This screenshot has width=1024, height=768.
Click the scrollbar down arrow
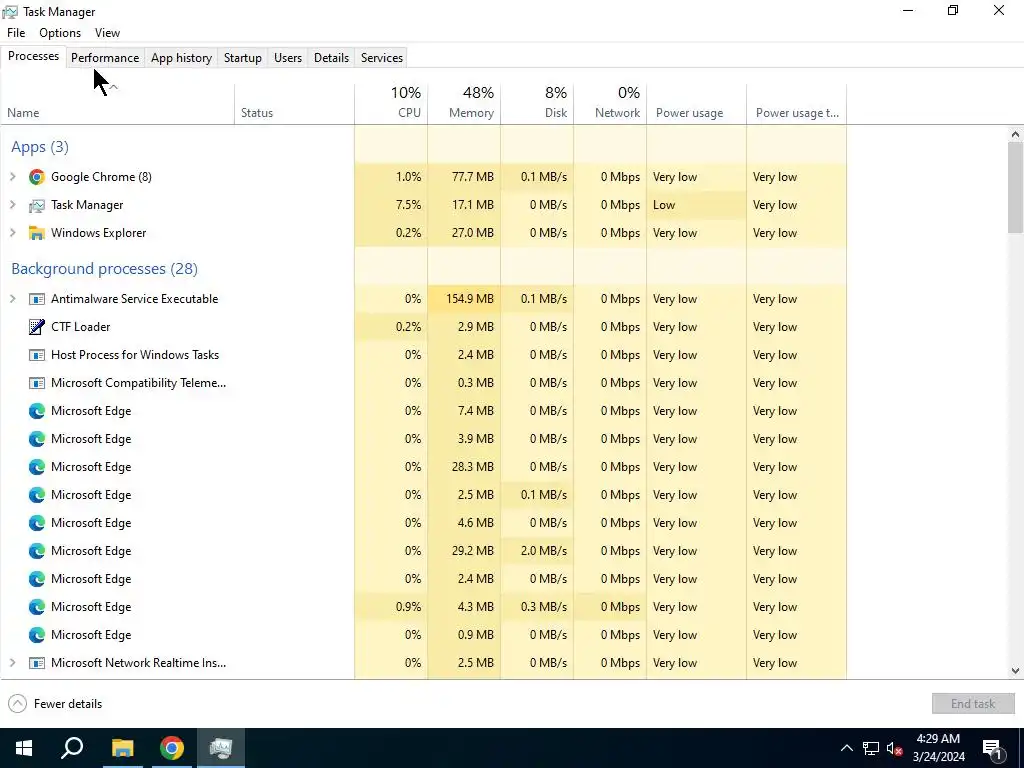[x=1015, y=671]
